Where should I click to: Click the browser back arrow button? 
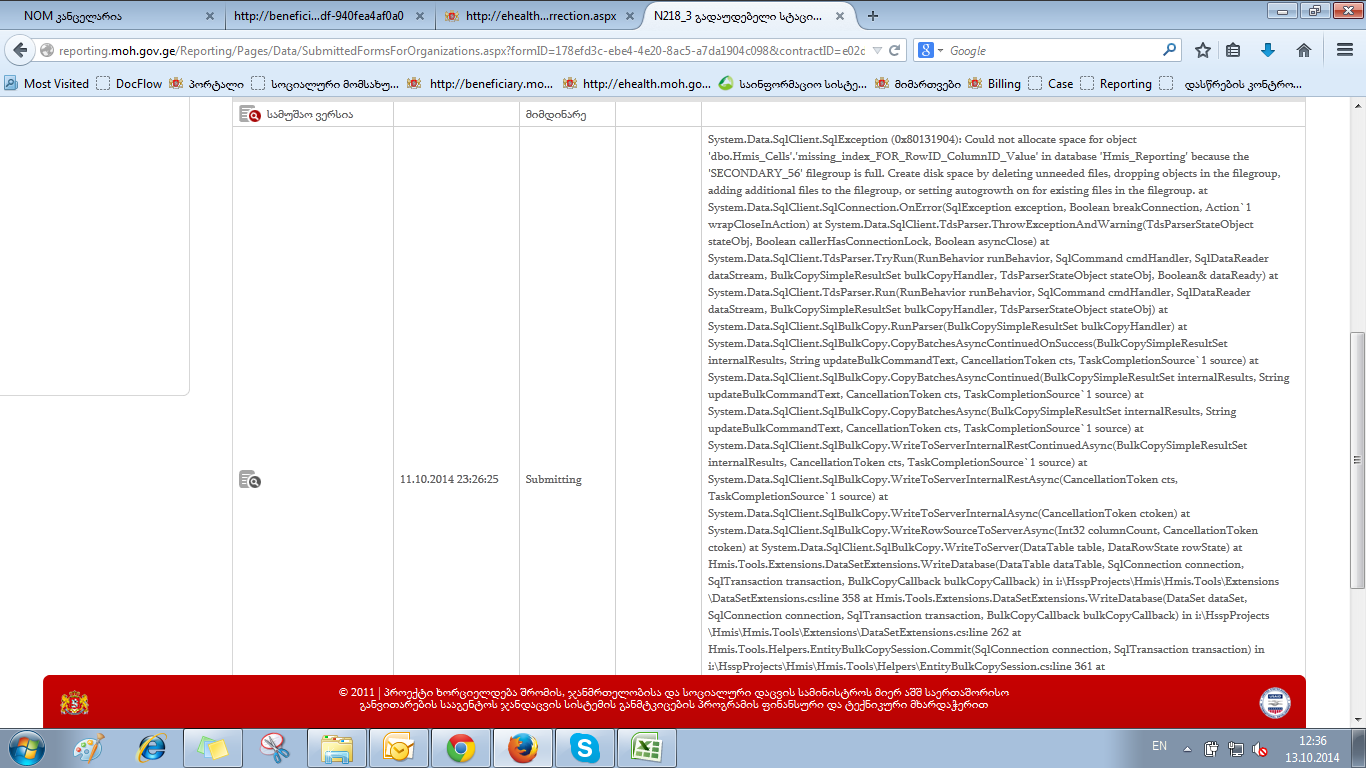[21, 51]
